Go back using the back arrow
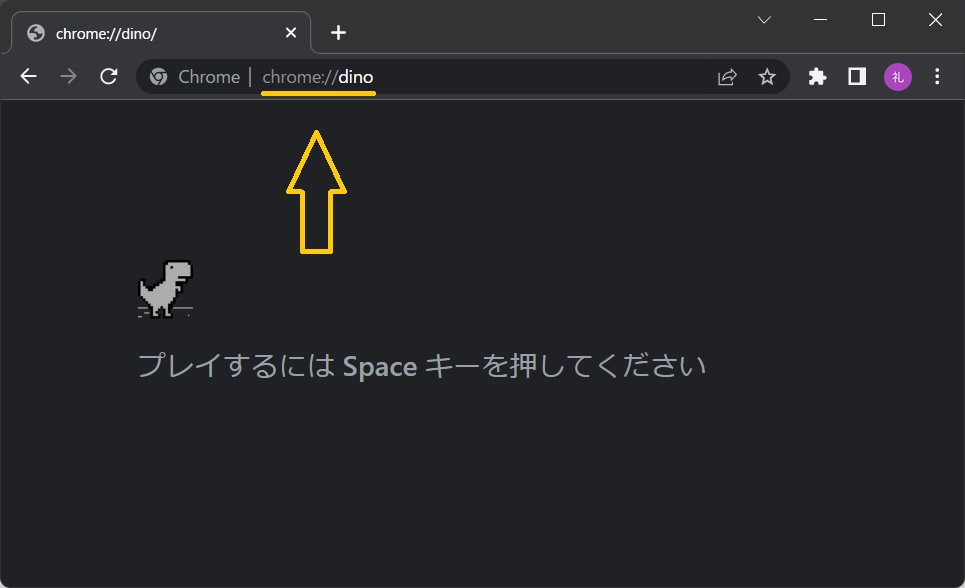The width and height of the screenshot is (965, 588). [x=28, y=76]
